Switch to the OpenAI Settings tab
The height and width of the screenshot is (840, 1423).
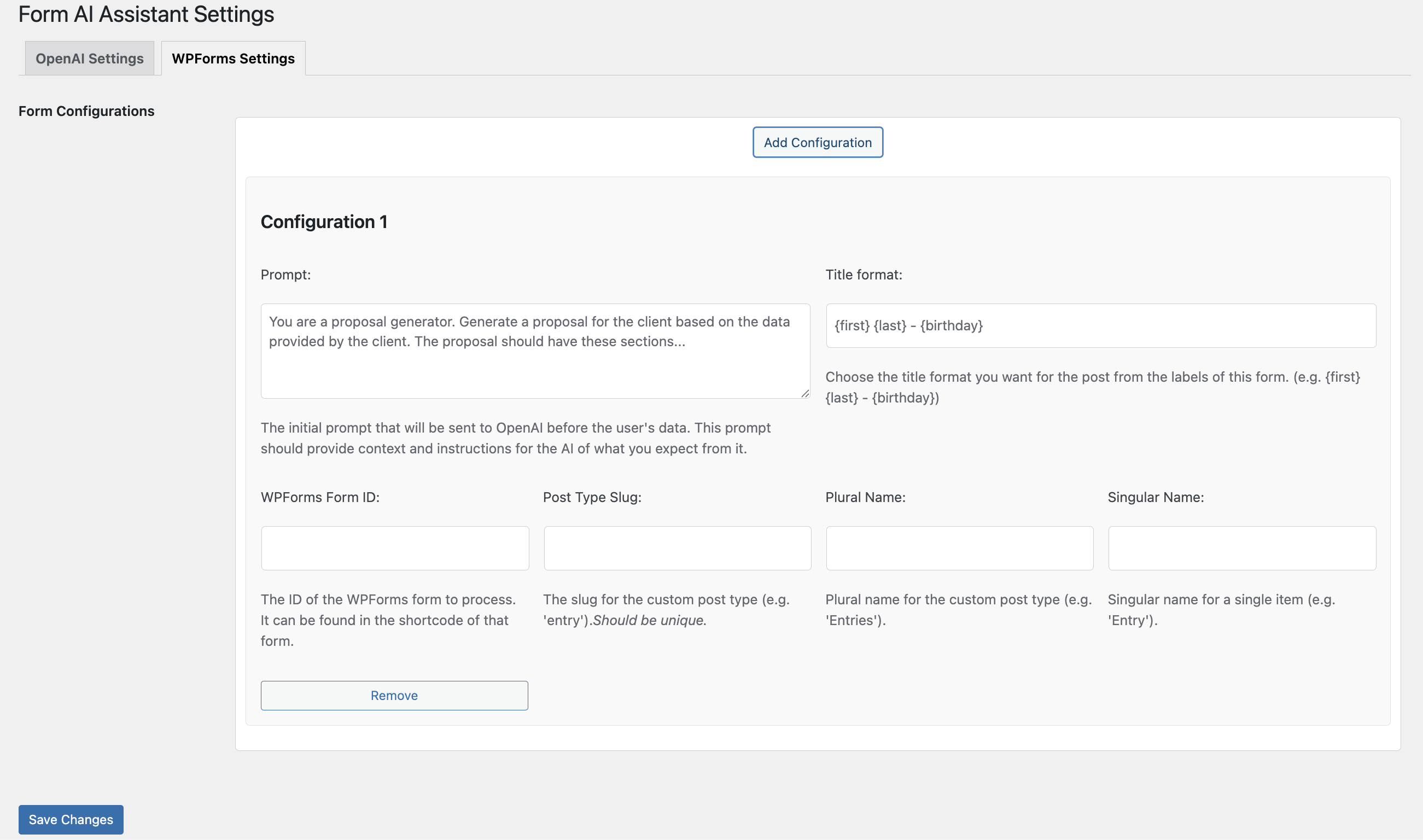pos(90,59)
